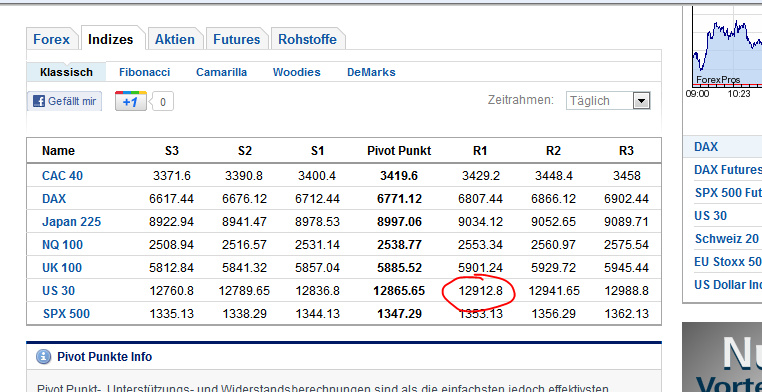Open the Rohstoffe tab
Image resolution: width=762 pixels, height=392 pixels.
pyautogui.click(x=307, y=39)
